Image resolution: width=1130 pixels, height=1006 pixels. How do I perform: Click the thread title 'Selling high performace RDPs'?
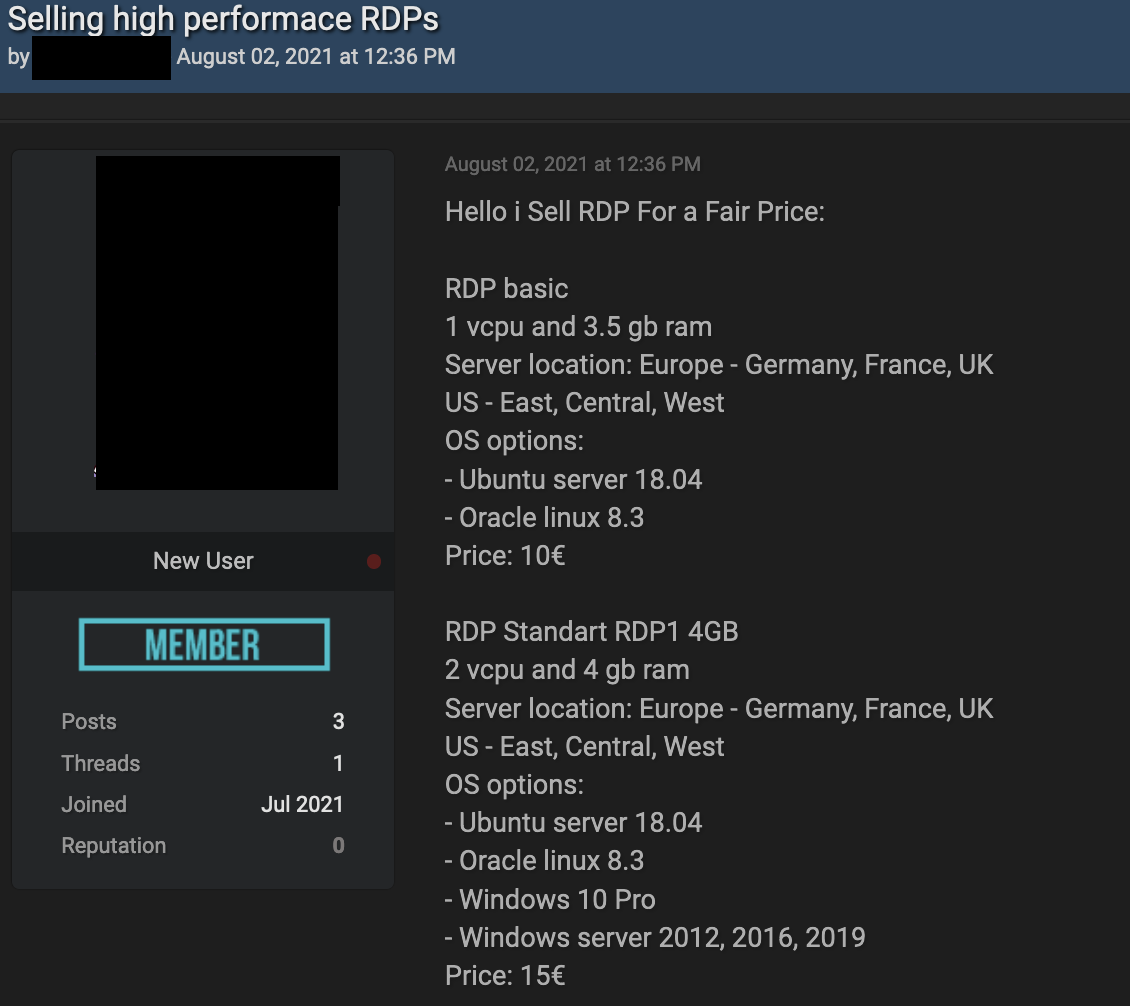coord(223,19)
